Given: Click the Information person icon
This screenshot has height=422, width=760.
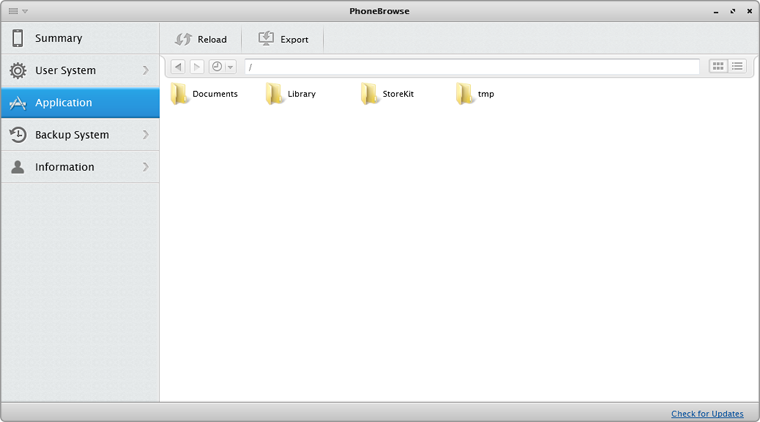Looking at the screenshot, I should tap(18, 167).
